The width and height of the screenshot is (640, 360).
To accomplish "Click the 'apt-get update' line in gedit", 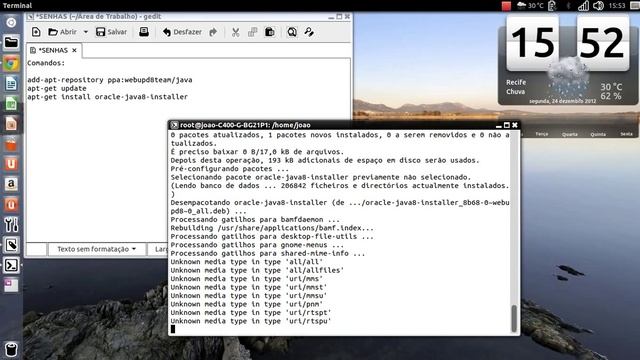I will pyautogui.click(x=57, y=88).
